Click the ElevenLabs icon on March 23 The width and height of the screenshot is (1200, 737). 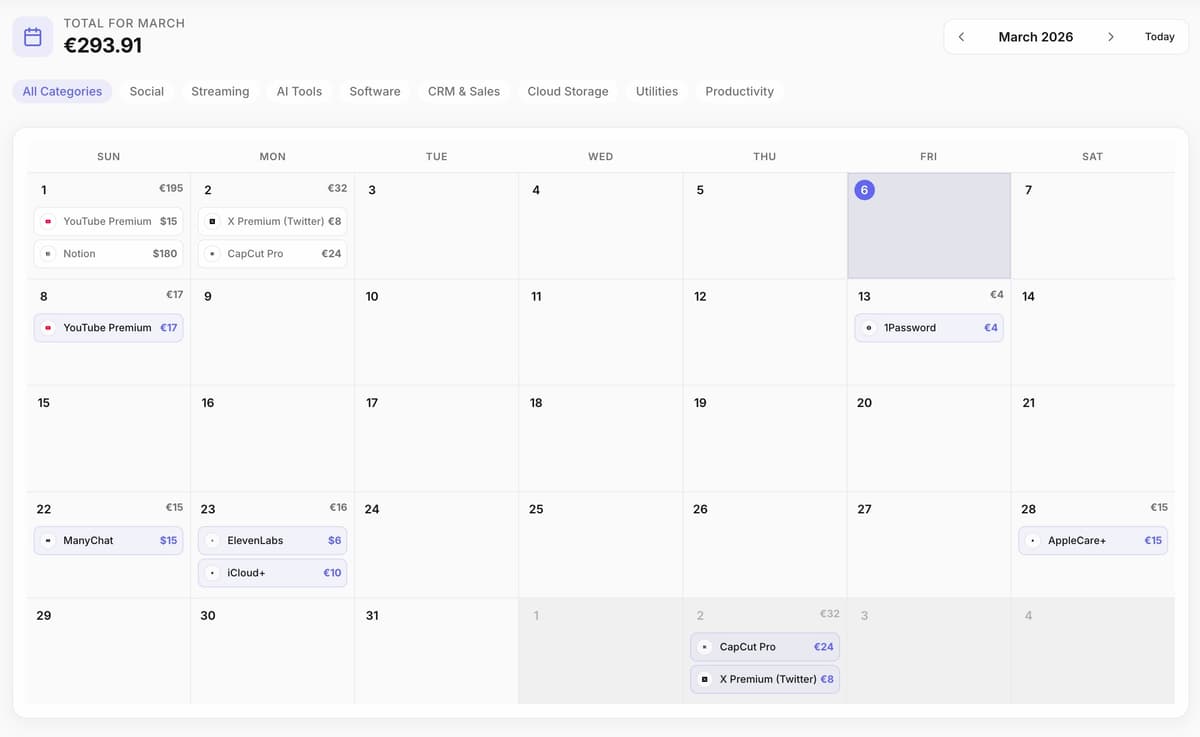(x=211, y=540)
